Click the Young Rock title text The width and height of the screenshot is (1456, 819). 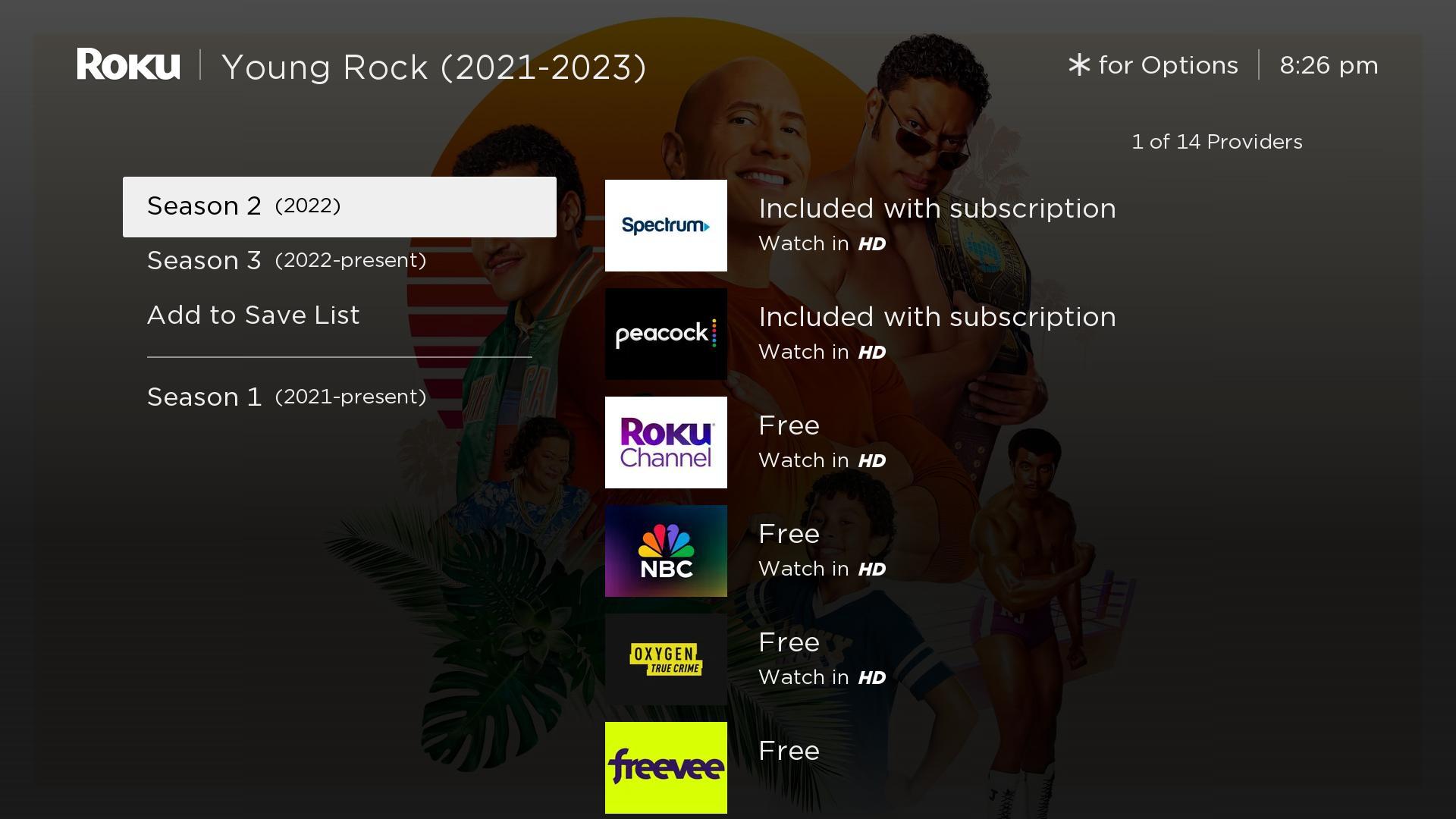[x=434, y=67]
